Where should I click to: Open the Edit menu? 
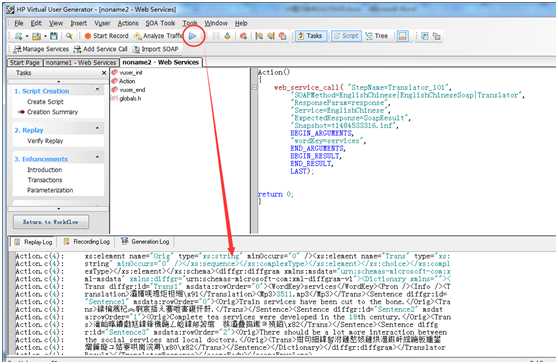point(36,23)
